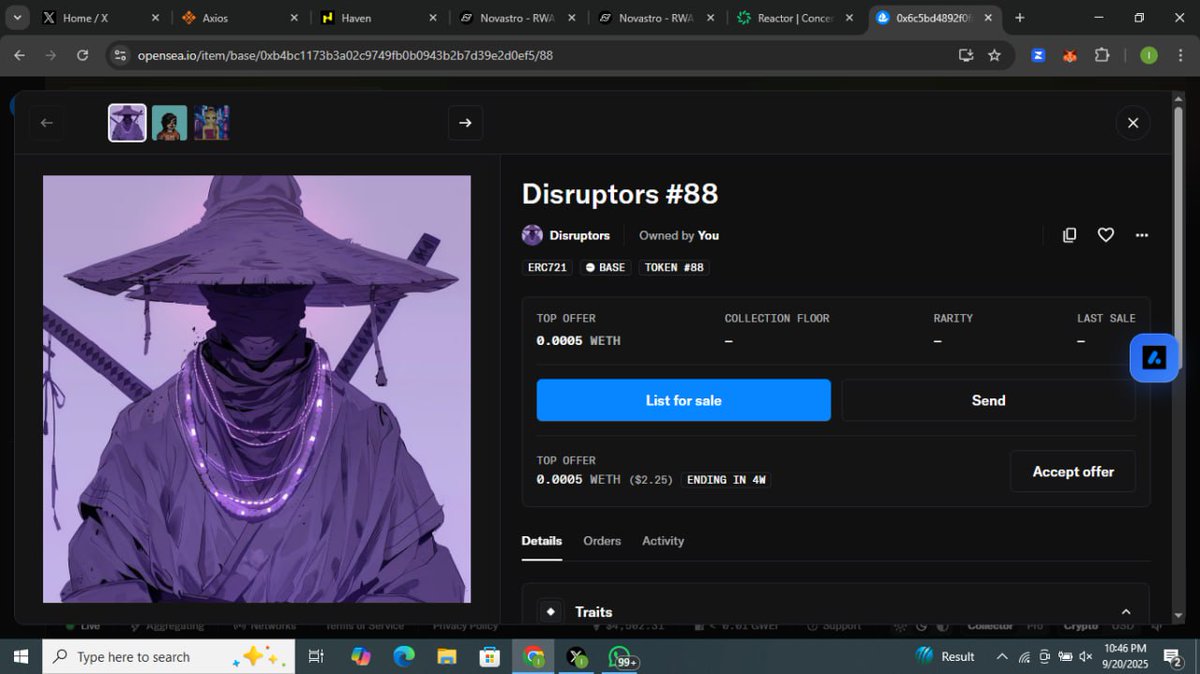Favorite the item with heart icon
The height and width of the screenshot is (674, 1200).
coord(1106,235)
